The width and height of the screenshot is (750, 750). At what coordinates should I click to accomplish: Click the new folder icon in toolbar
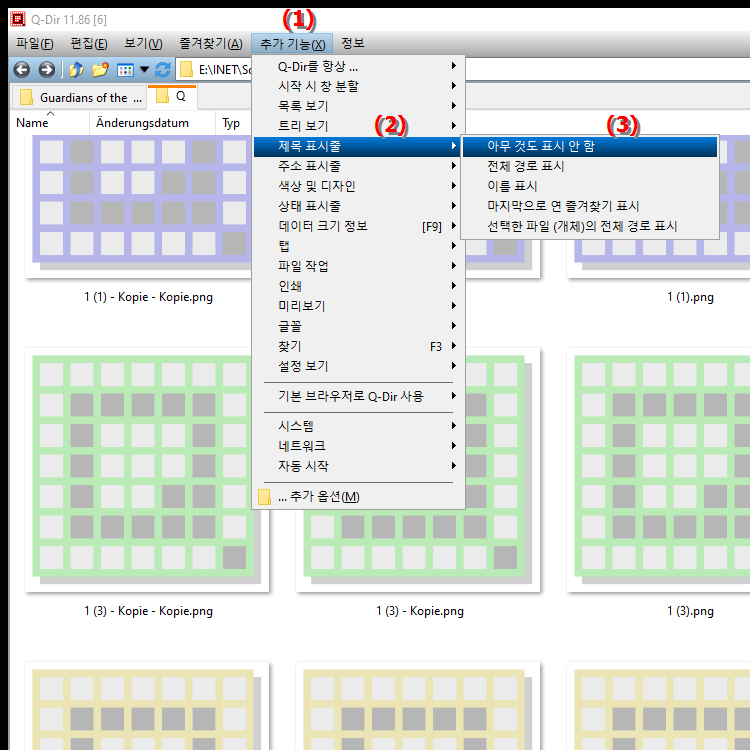click(100, 70)
